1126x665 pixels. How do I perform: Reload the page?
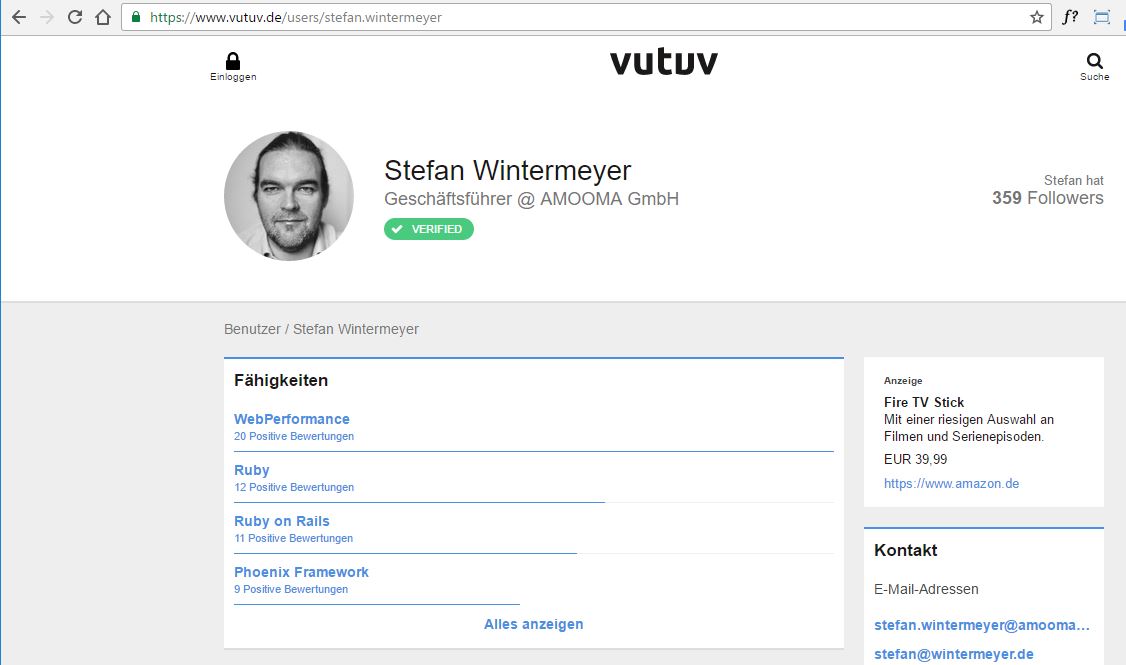75,17
